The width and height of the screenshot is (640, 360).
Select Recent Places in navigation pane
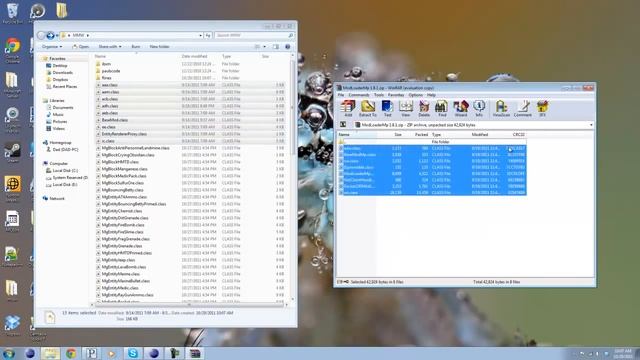pos(64,87)
